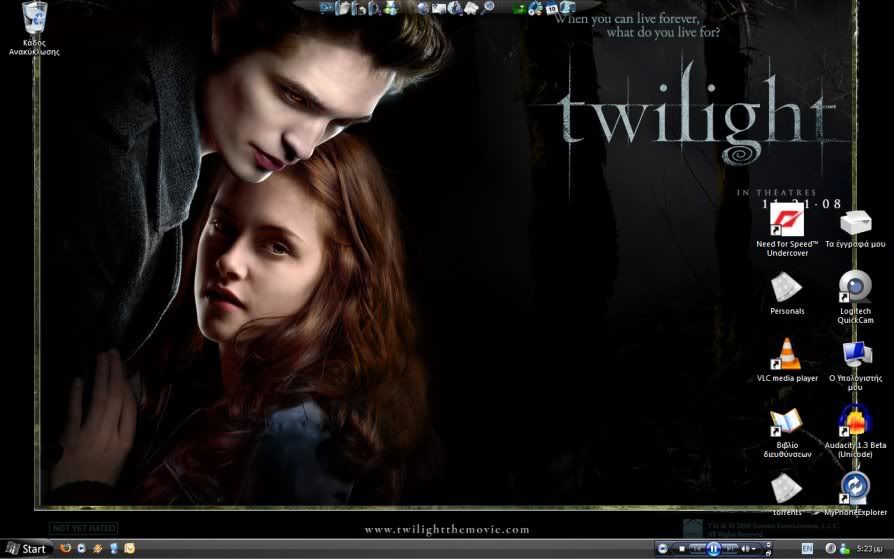Open the address book desktop shortcut
The image size is (894, 559).
786,422
